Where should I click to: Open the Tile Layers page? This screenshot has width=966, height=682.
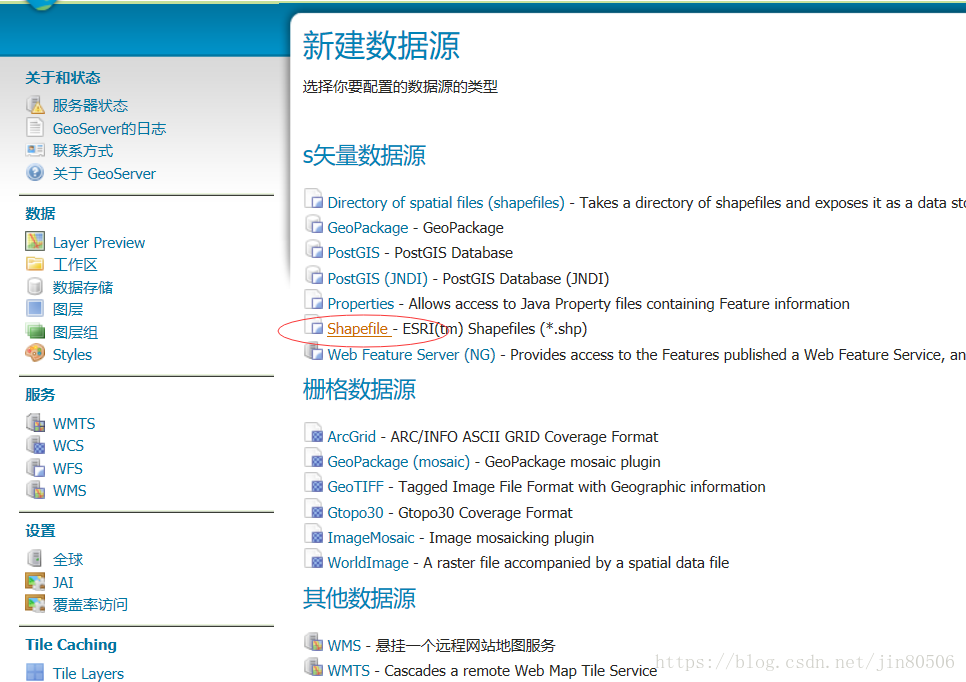(x=88, y=673)
